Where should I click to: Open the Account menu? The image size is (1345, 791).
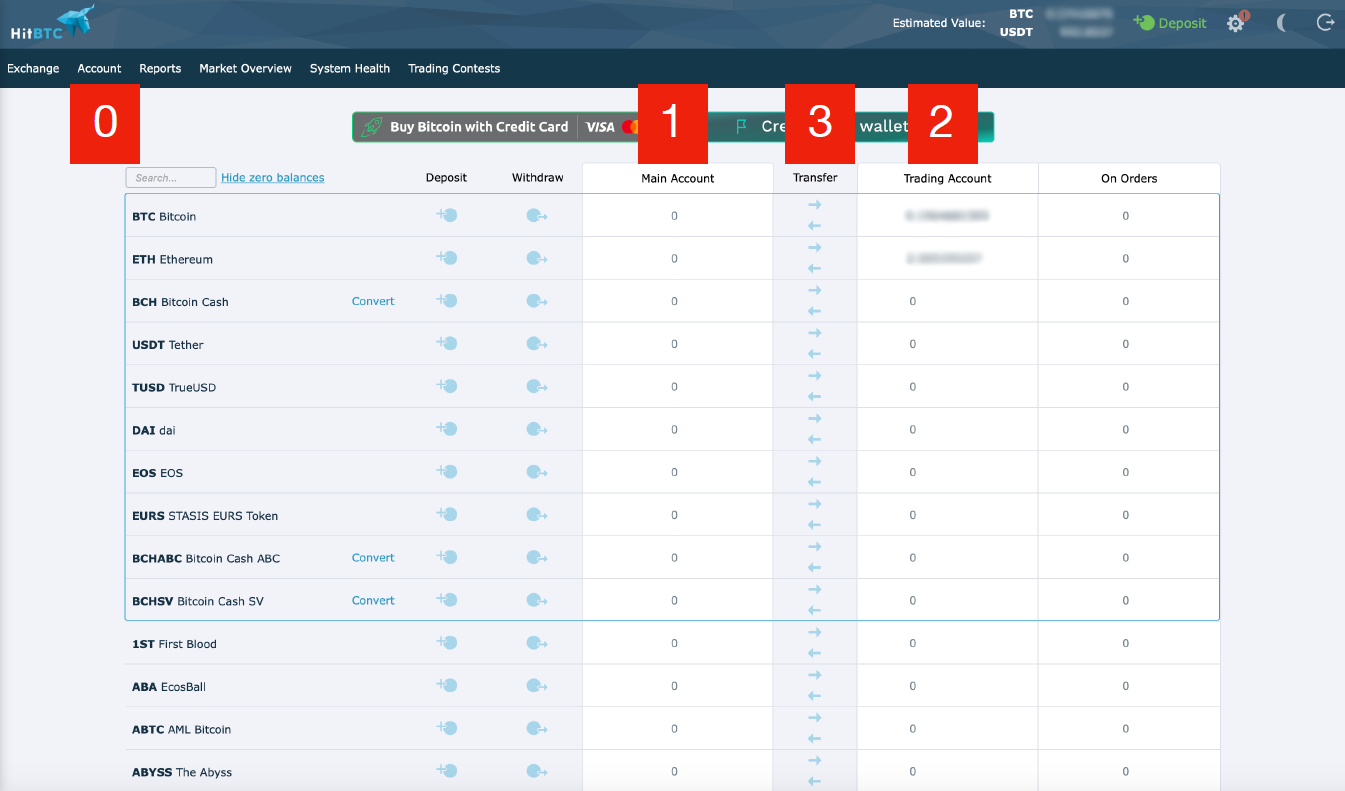click(x=99, y=69)
